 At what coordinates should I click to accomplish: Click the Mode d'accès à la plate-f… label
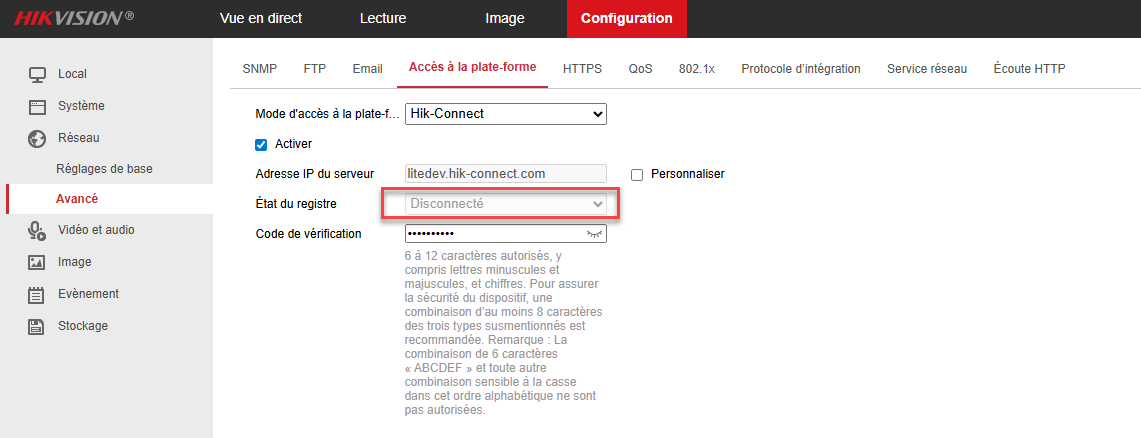click(x=328, y=114)
